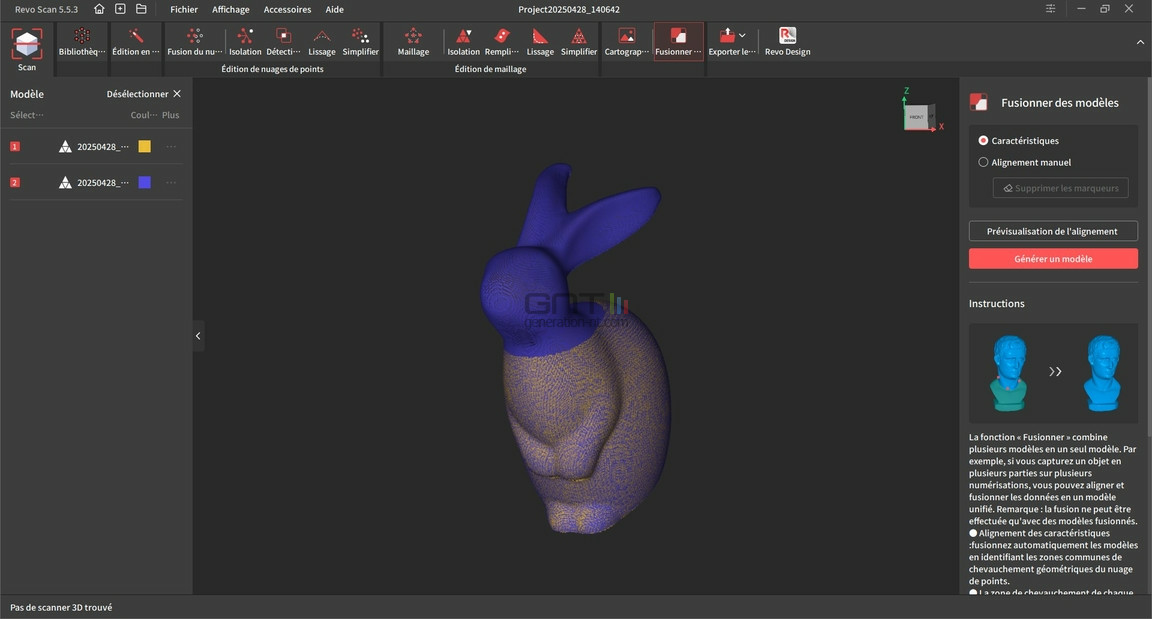Toggle selection of model 1
The image size is (1152, 619).
[15, 146]
